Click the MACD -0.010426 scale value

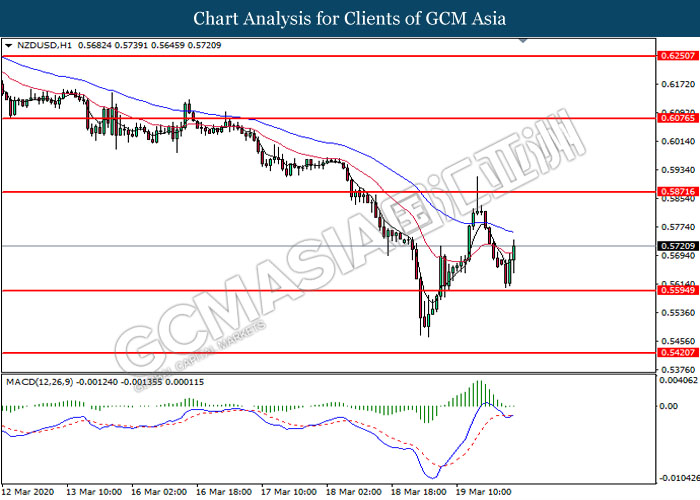pyautogui.click(x=677, y=478)
